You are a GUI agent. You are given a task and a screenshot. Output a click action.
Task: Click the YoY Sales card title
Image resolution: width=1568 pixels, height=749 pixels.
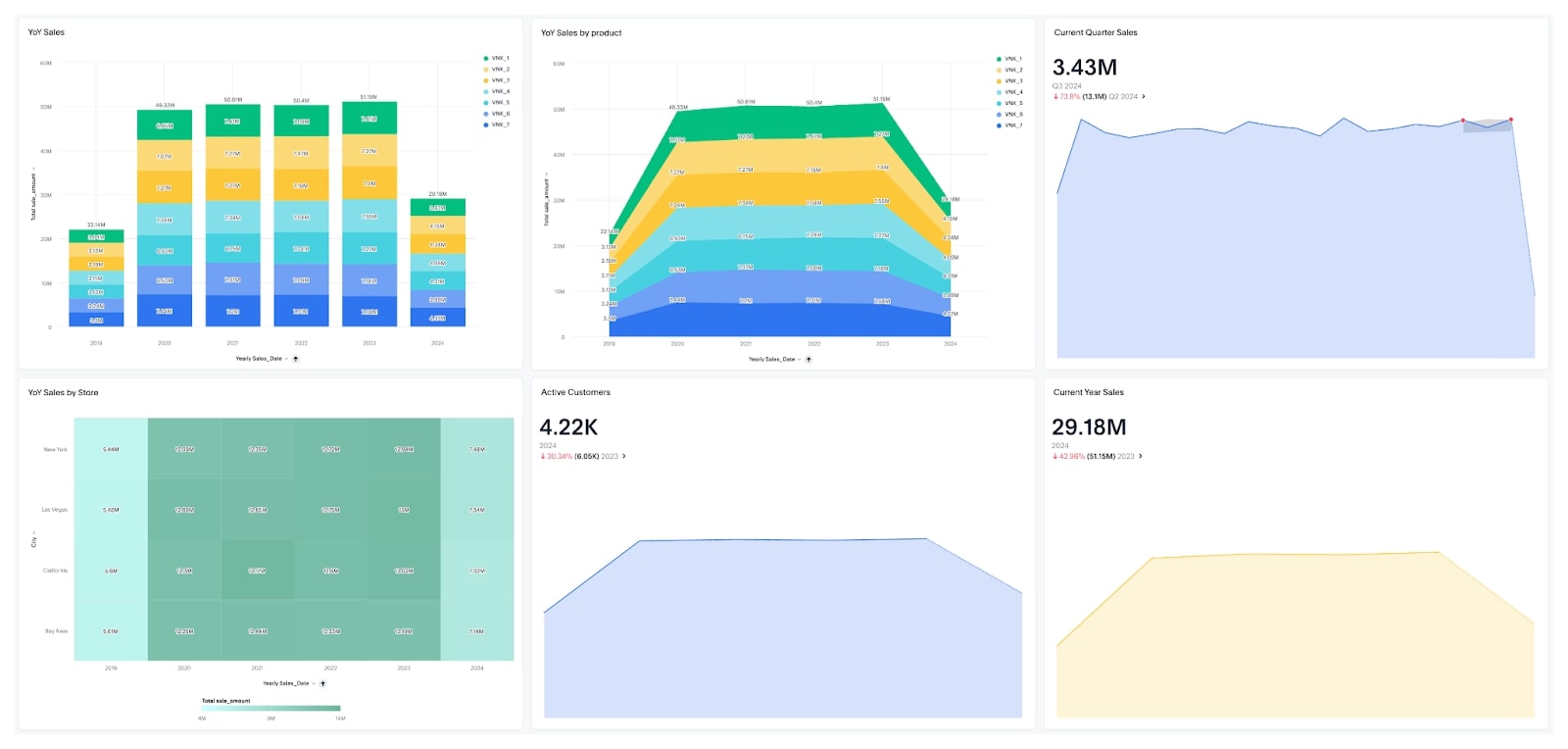click(46, 32)
